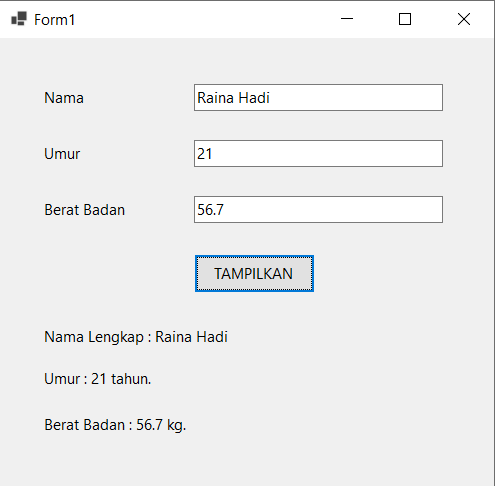Click the Form1 application icon in title bar
Image resolution: width=495 pixels, height=486 pixels.
[x=19, y=19]
